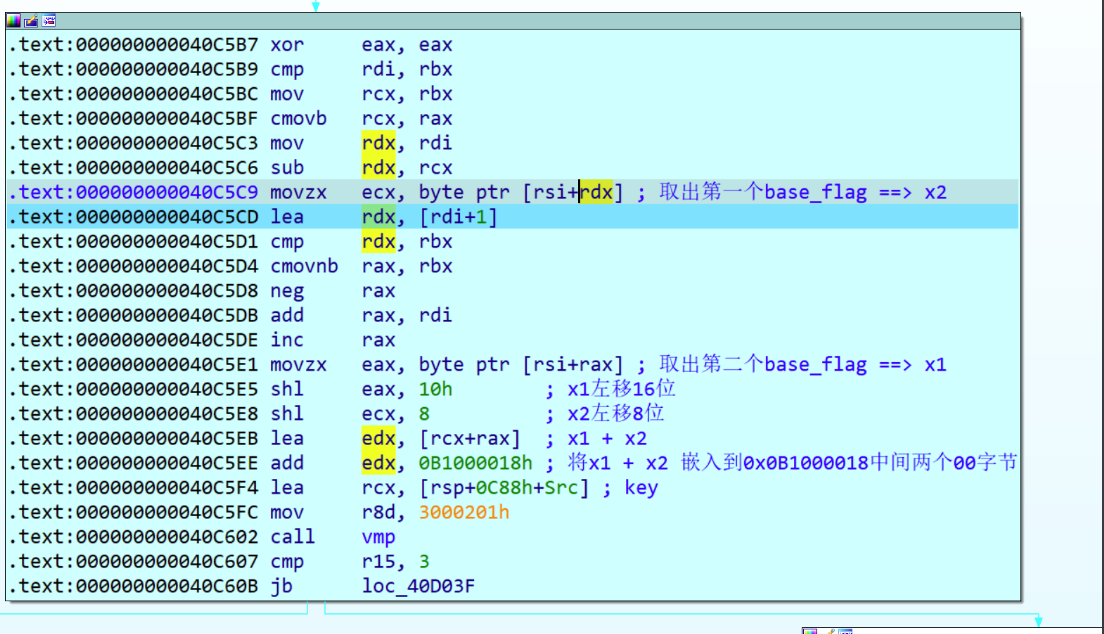Click the incoming edge arrow above the node
This screenshot has height=634, width=1104.
(316, 6)
